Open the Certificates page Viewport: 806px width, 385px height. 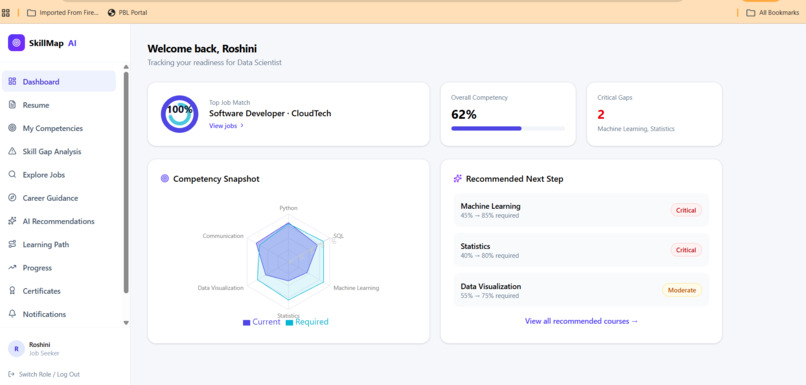click(59, 291)
